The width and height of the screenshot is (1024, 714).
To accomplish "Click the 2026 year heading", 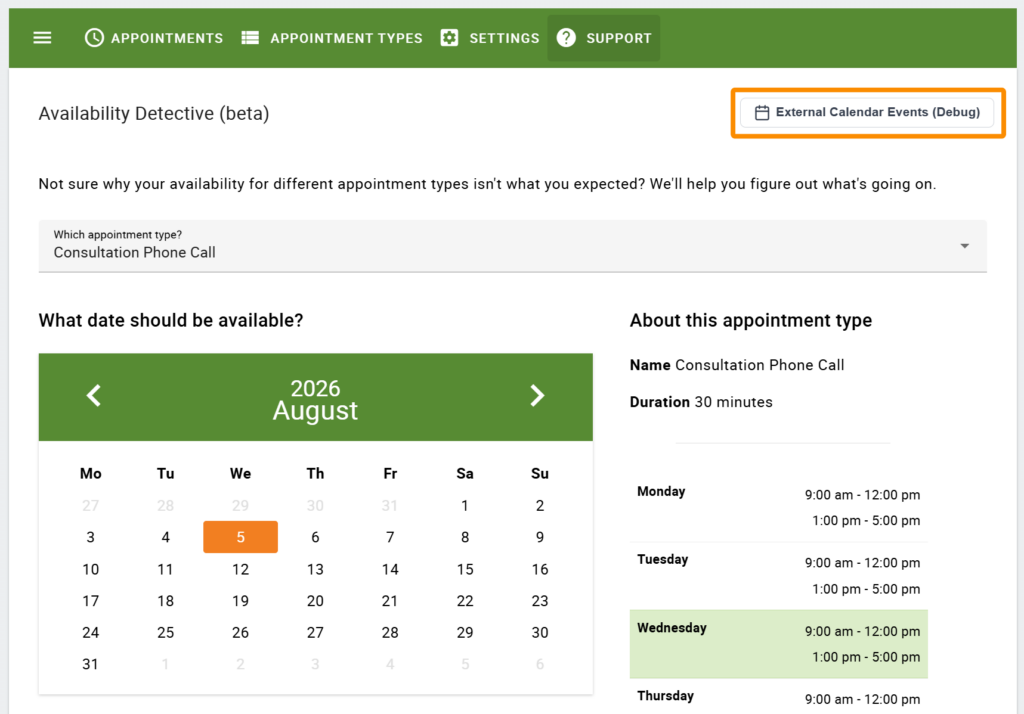I will pyautogui.click(x=315, y=388).
